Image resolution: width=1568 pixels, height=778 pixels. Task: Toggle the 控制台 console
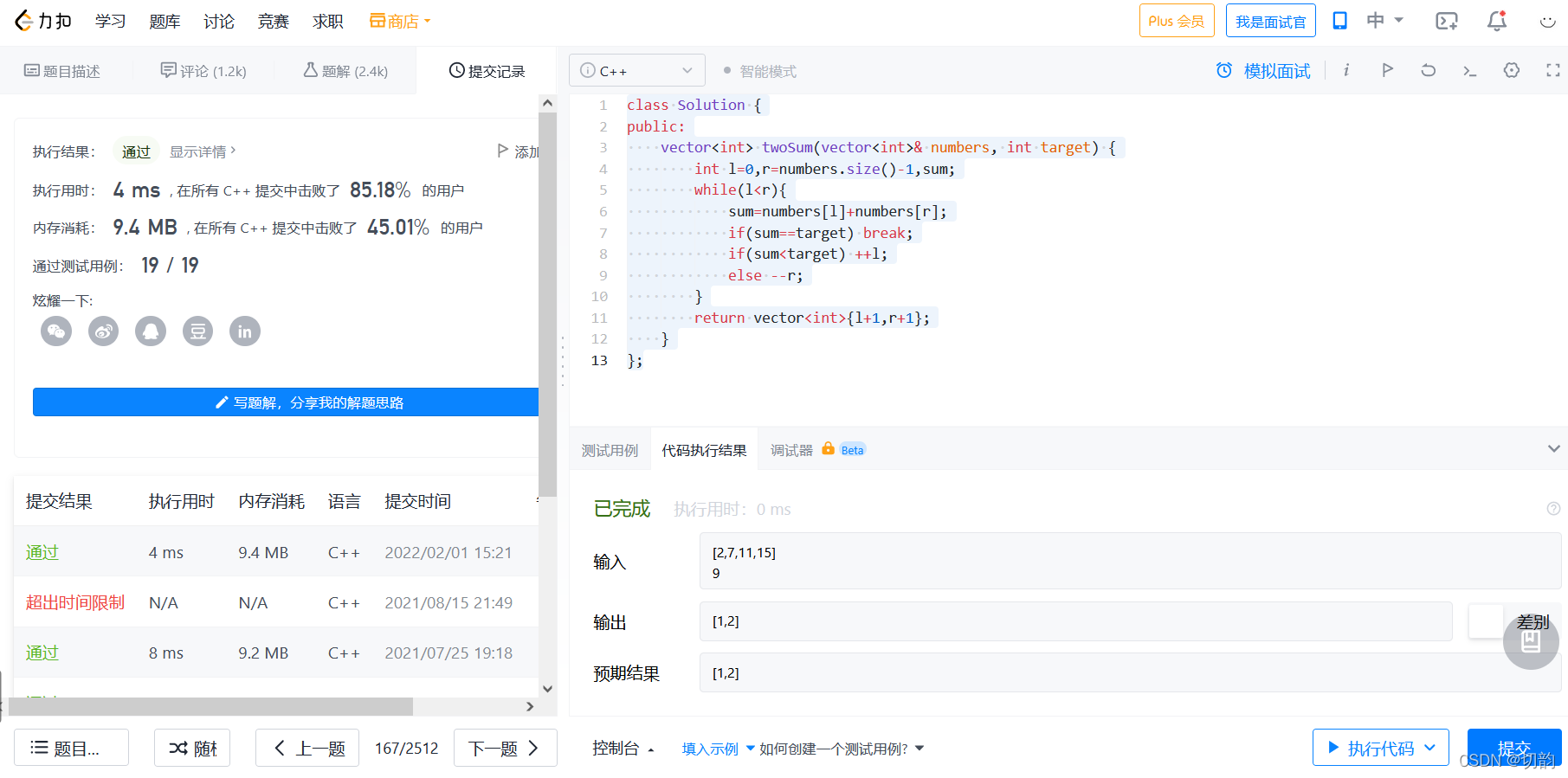(x=623, y=748)
